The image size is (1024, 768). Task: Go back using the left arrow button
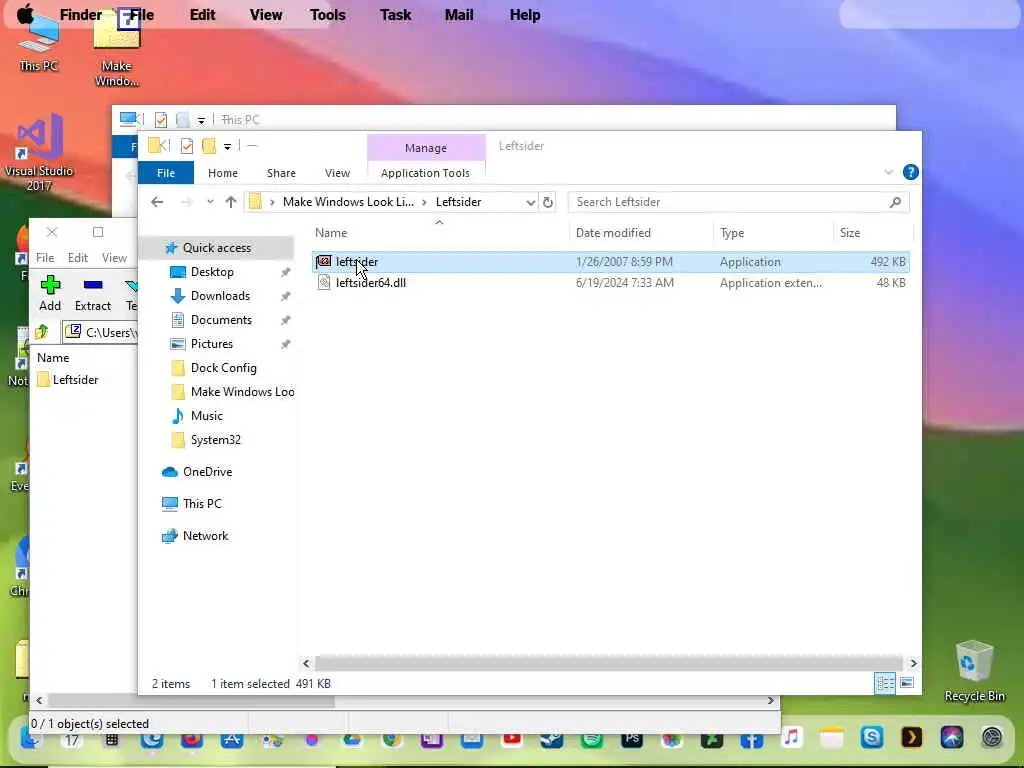point(157,202)
